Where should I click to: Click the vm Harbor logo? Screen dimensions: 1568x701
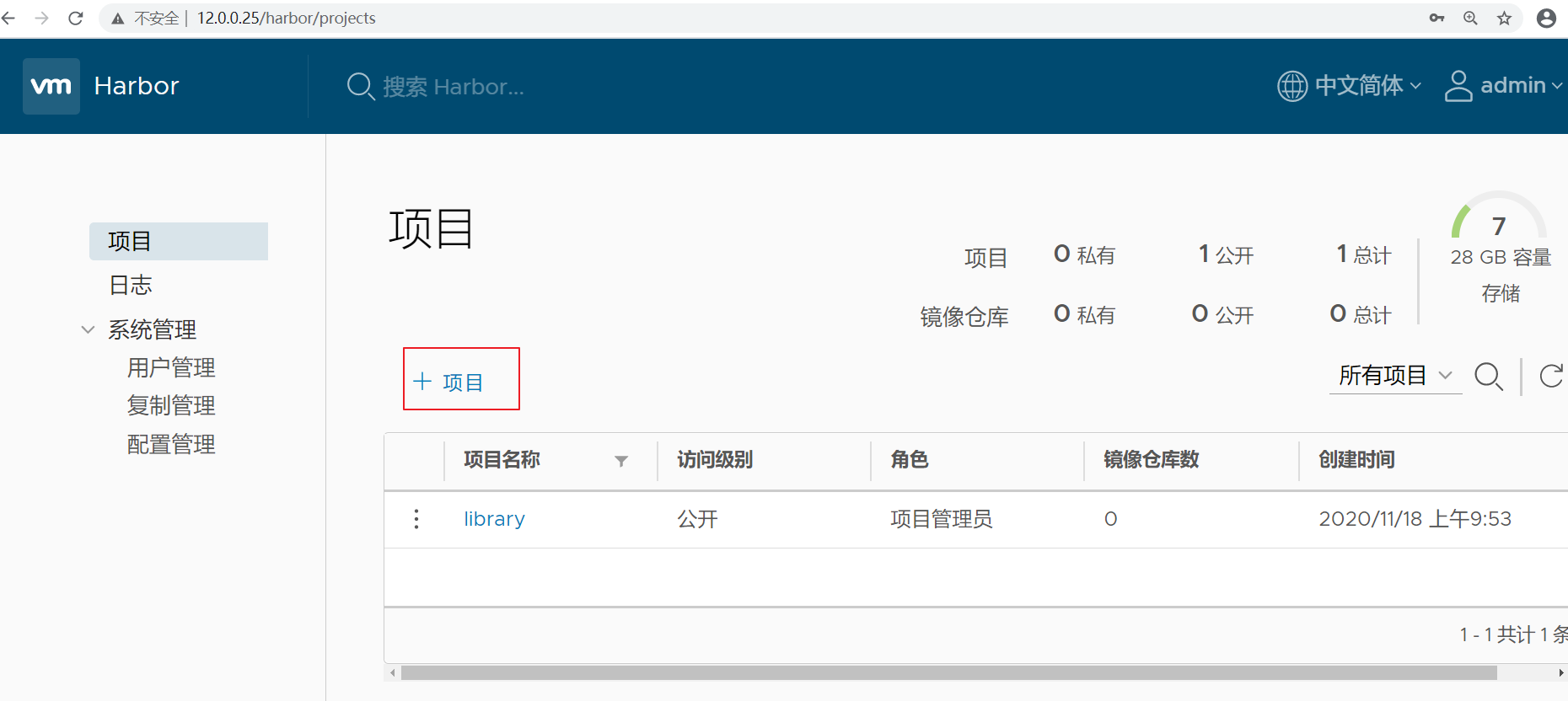51,86
